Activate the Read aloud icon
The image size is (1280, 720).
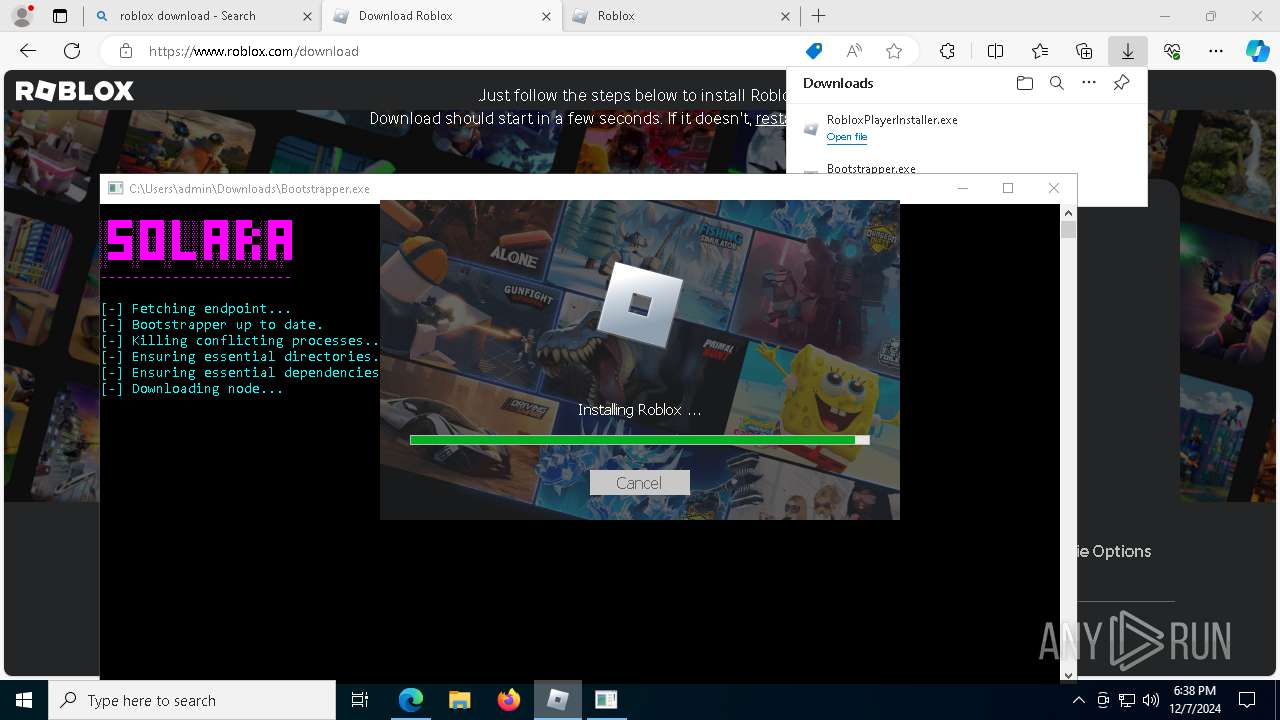tap(854, 51)
